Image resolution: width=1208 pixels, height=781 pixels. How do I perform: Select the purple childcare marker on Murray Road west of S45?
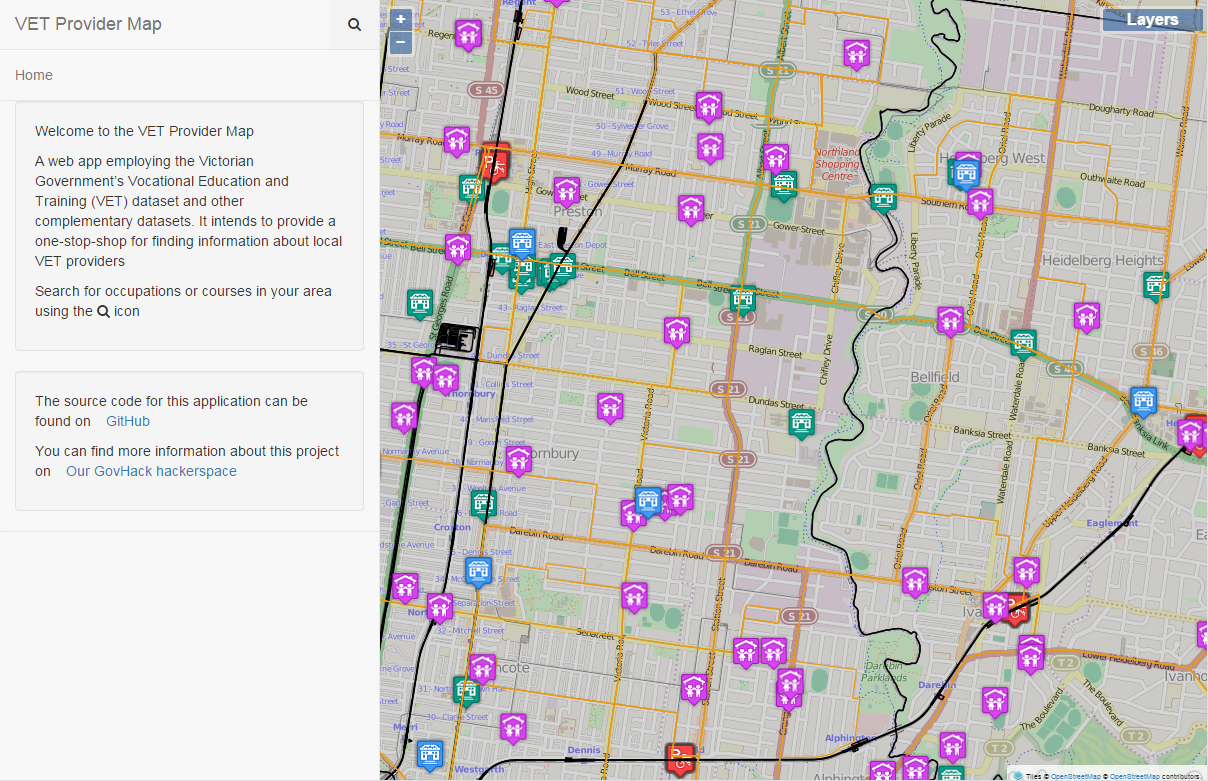[457, 141]
